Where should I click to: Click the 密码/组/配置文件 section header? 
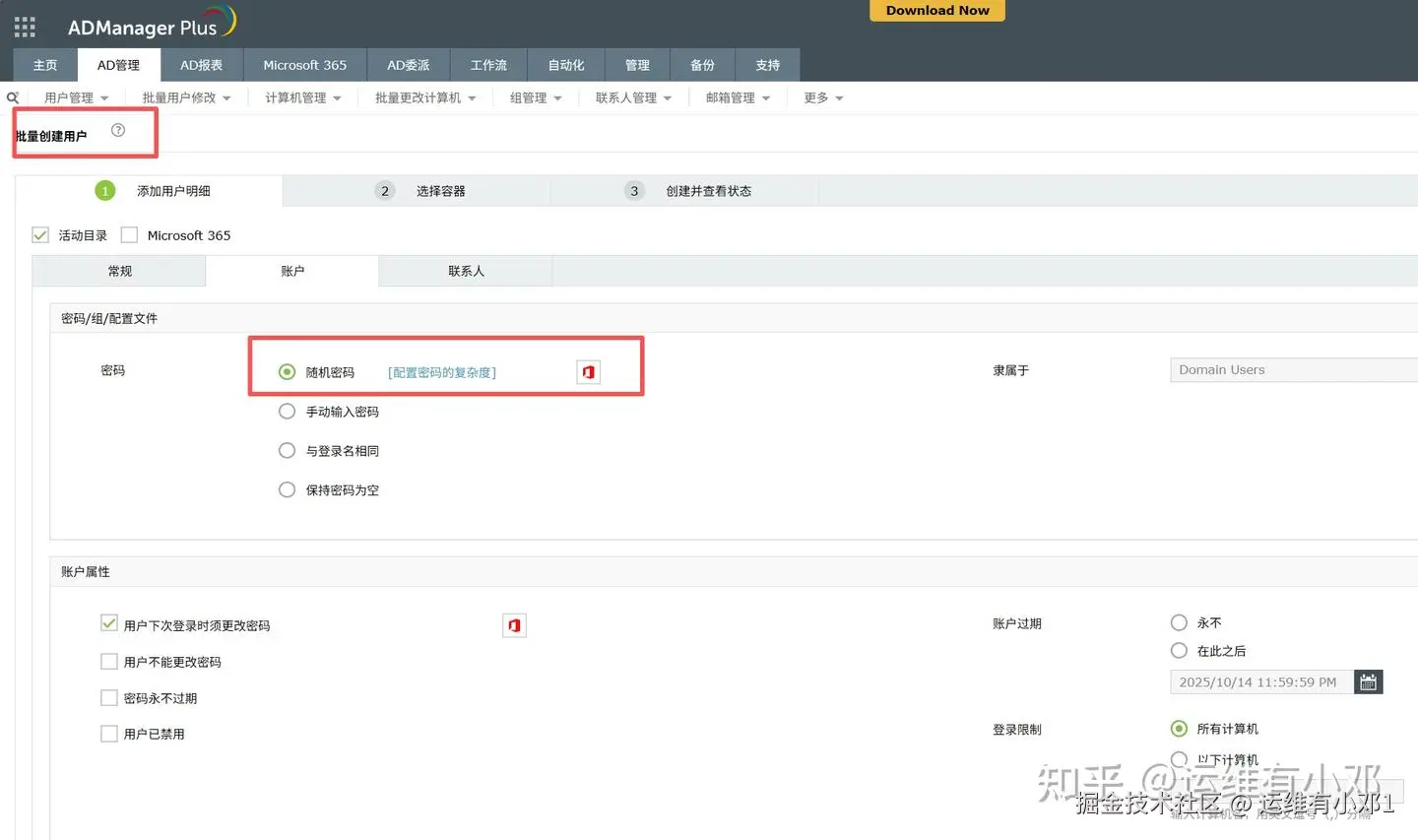109,318
